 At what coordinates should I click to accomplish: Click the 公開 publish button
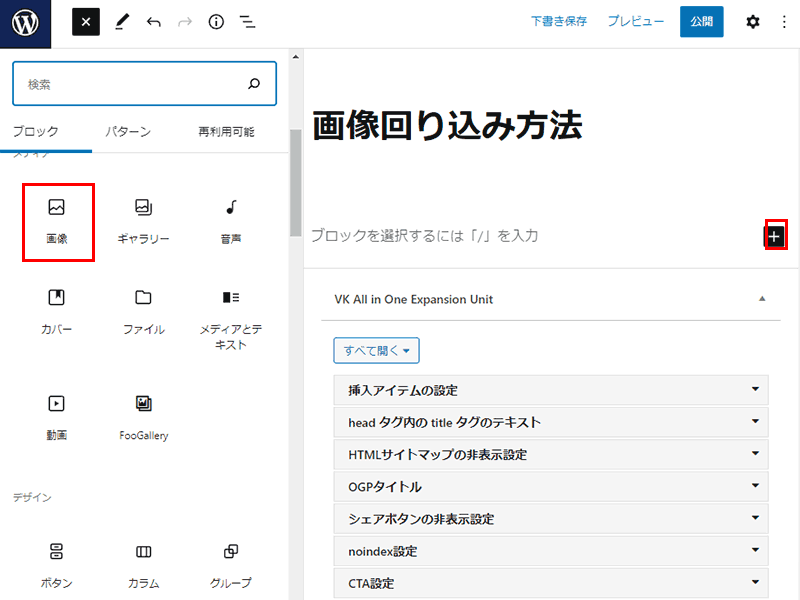pyautogui.click(x=701, y=22)
